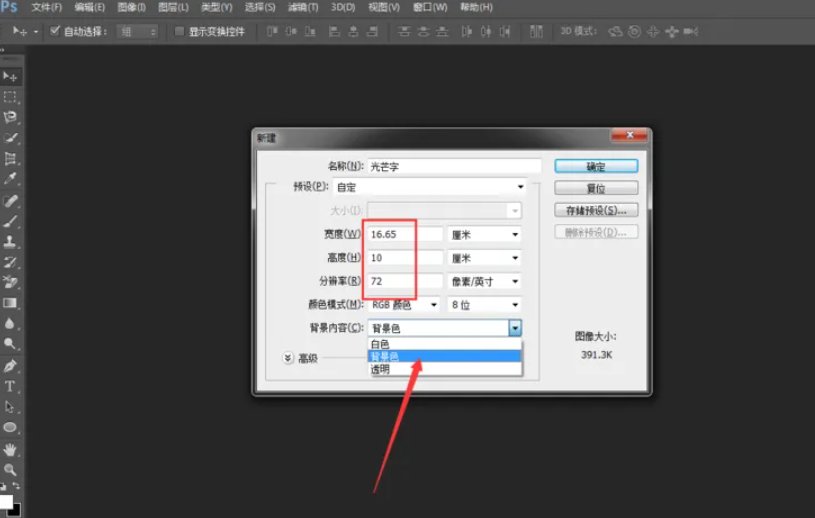
Task: Click the 分辨率 field showing 72
Action: point(405,282)
